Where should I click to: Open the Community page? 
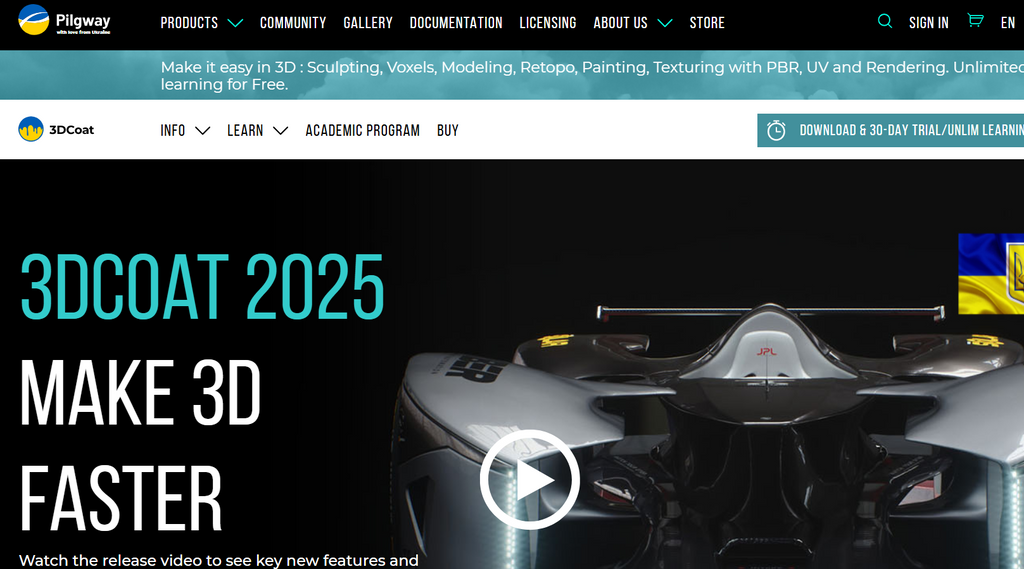click(x=293, y=22)
